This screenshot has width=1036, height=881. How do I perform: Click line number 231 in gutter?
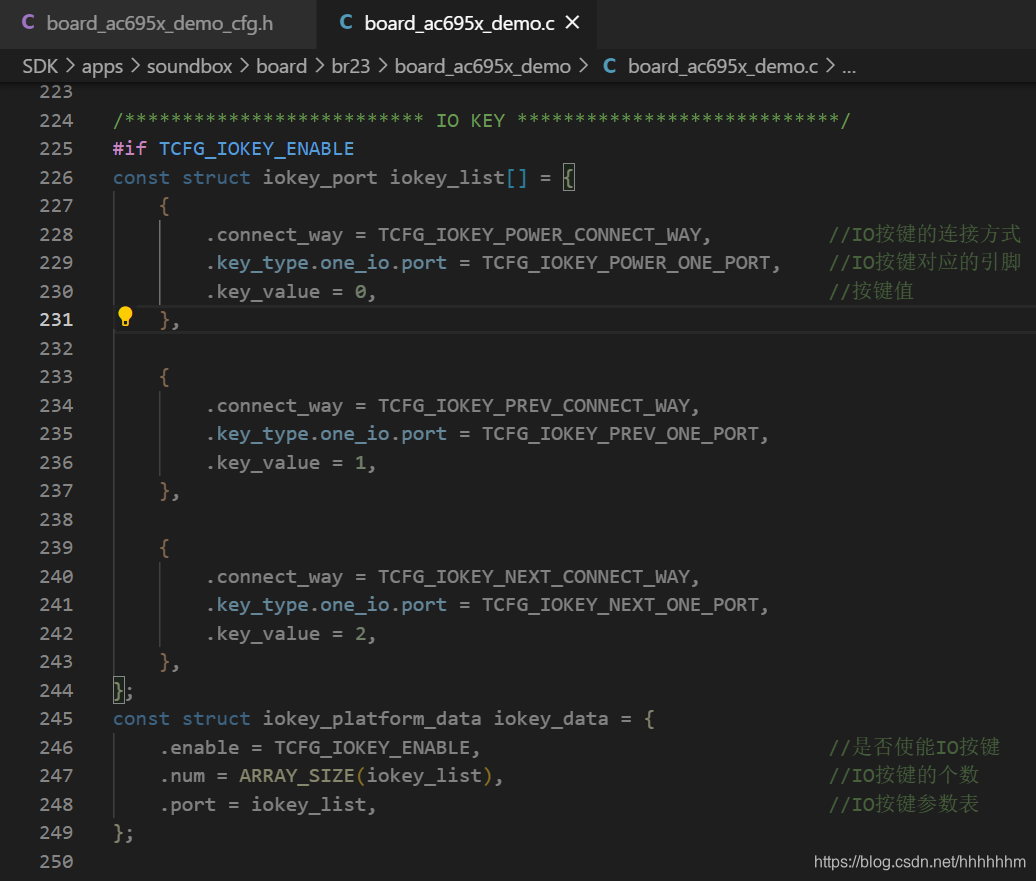[56, 320]
